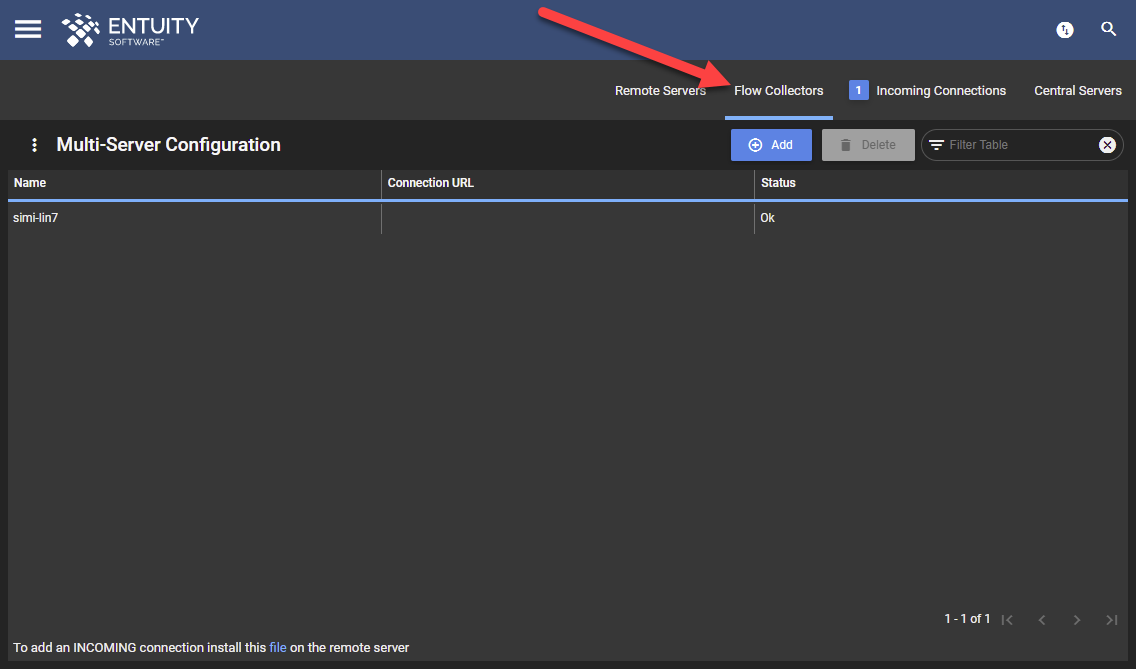Switch to the Central Servers tab
Viewport: 1136px width, 669px height.
tap(1077, 91)
